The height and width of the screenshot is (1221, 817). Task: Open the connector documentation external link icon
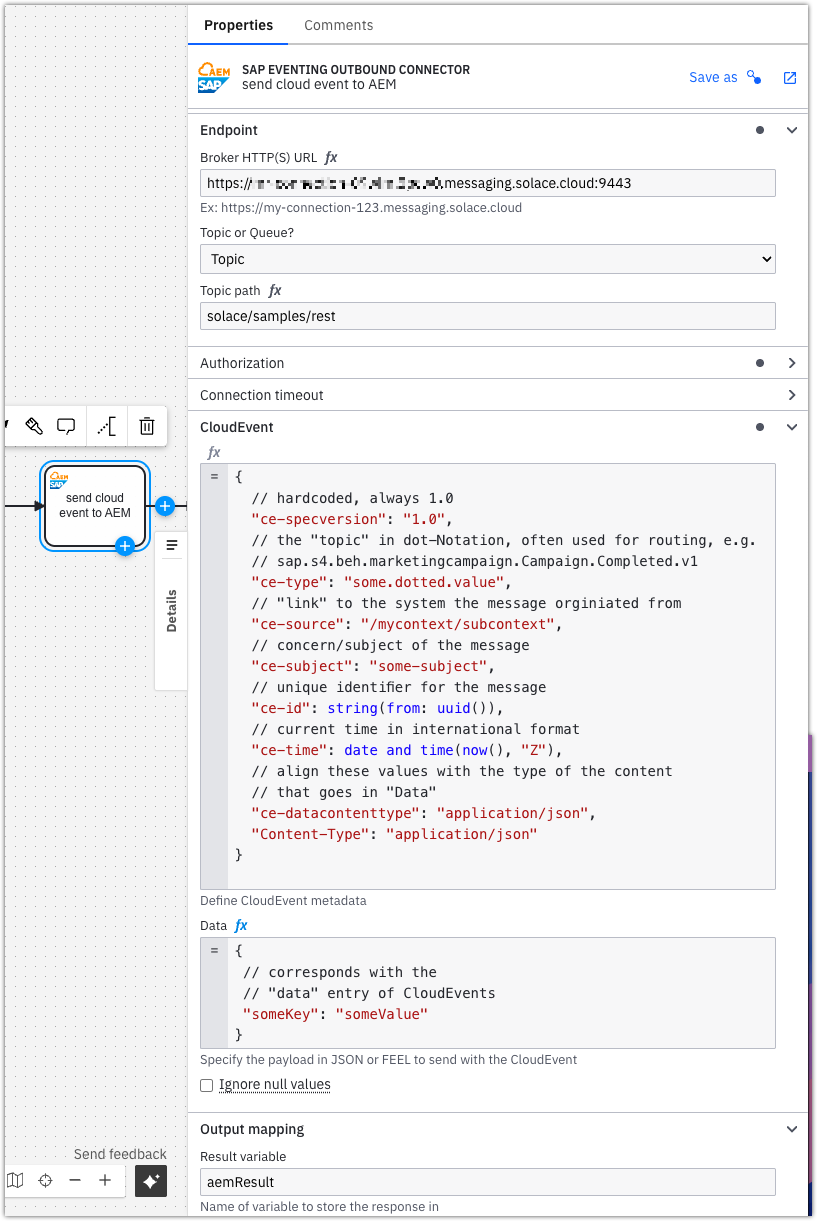790,78
